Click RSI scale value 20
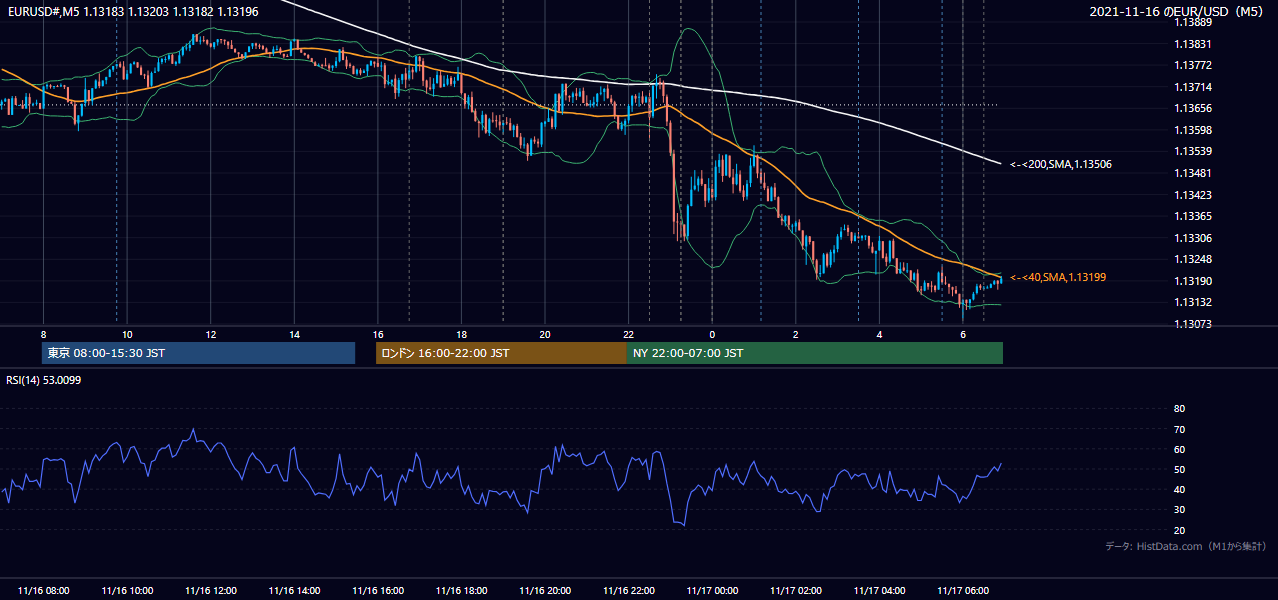The width and height of the screenshot is (1278, 600). (x=1179, y=530)
